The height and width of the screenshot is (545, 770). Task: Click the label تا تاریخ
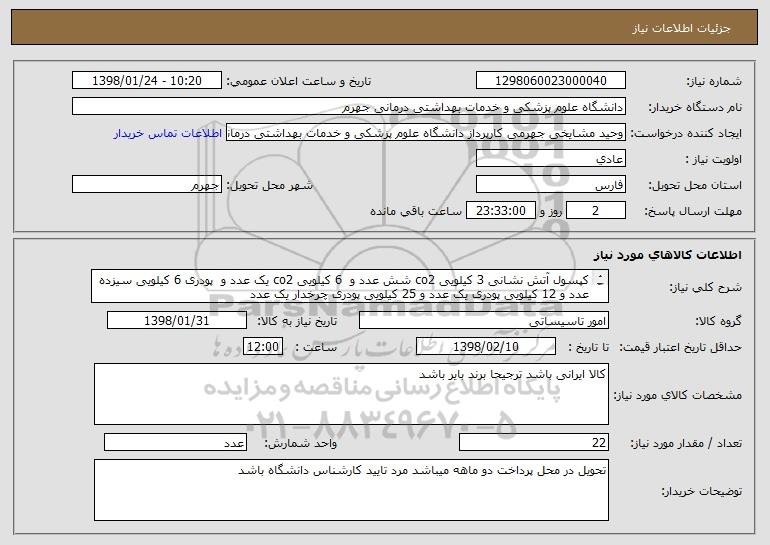click(588, 347)
